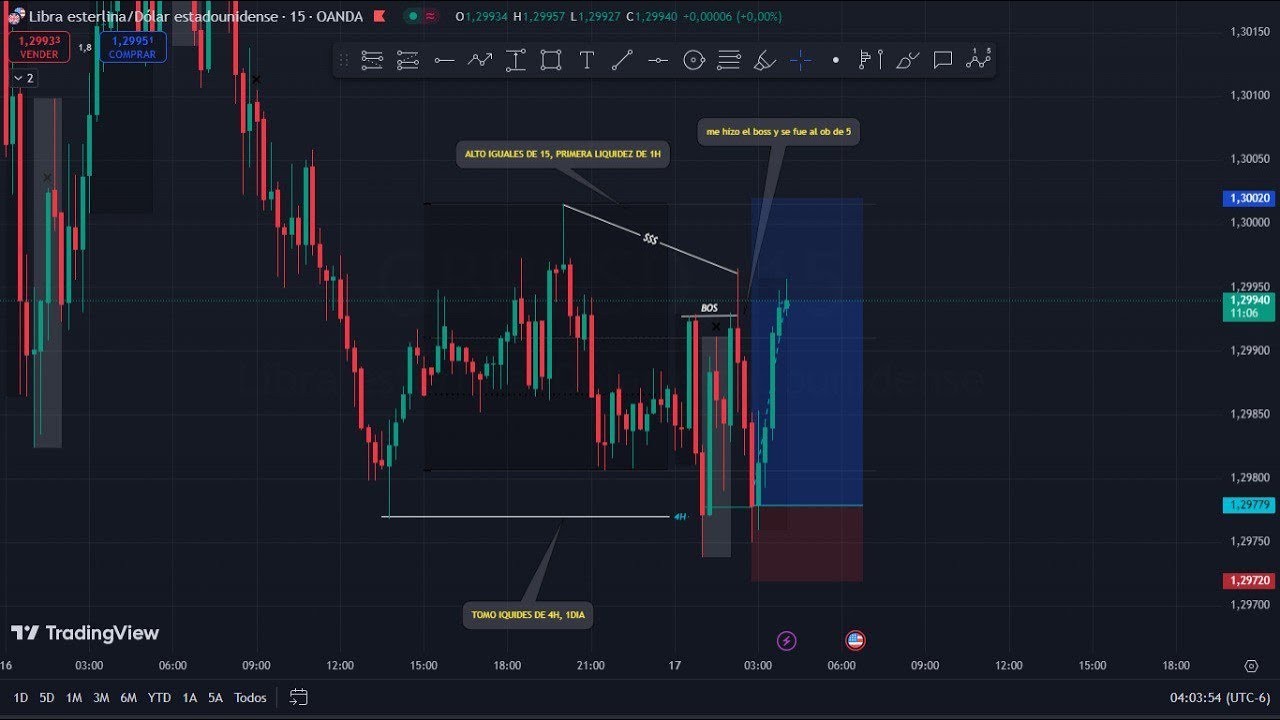
Task: Switch chart range to 1D
Action: [x=20, y=697]
